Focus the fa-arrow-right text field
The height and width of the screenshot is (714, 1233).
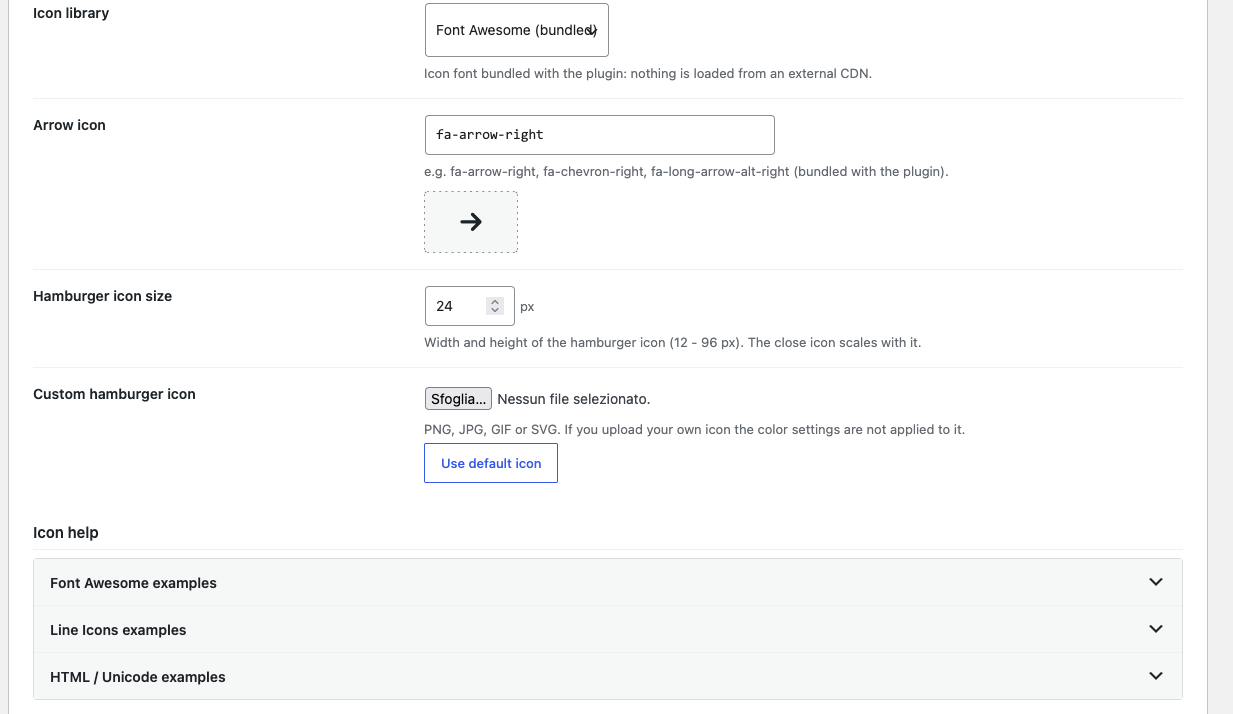click(600, 135)
